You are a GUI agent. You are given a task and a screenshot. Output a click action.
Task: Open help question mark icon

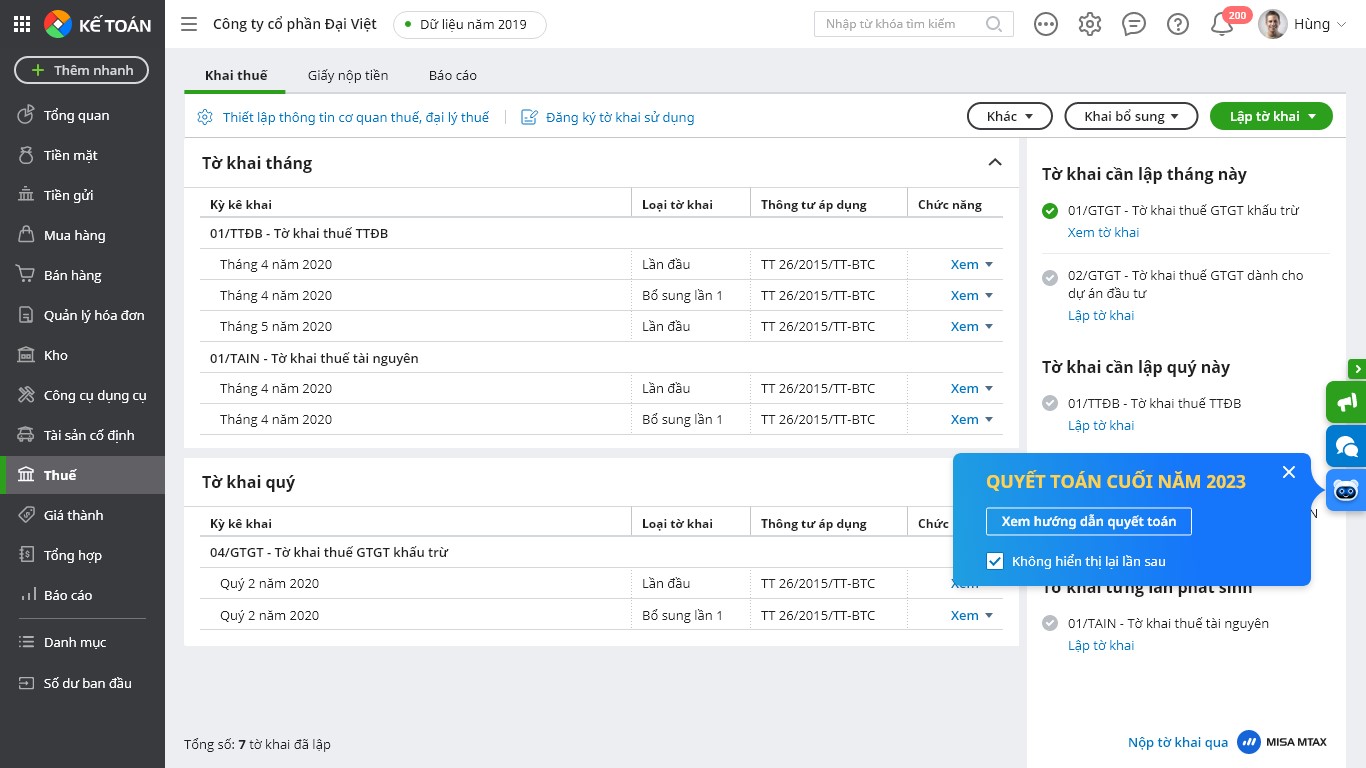click(1178, 24)
